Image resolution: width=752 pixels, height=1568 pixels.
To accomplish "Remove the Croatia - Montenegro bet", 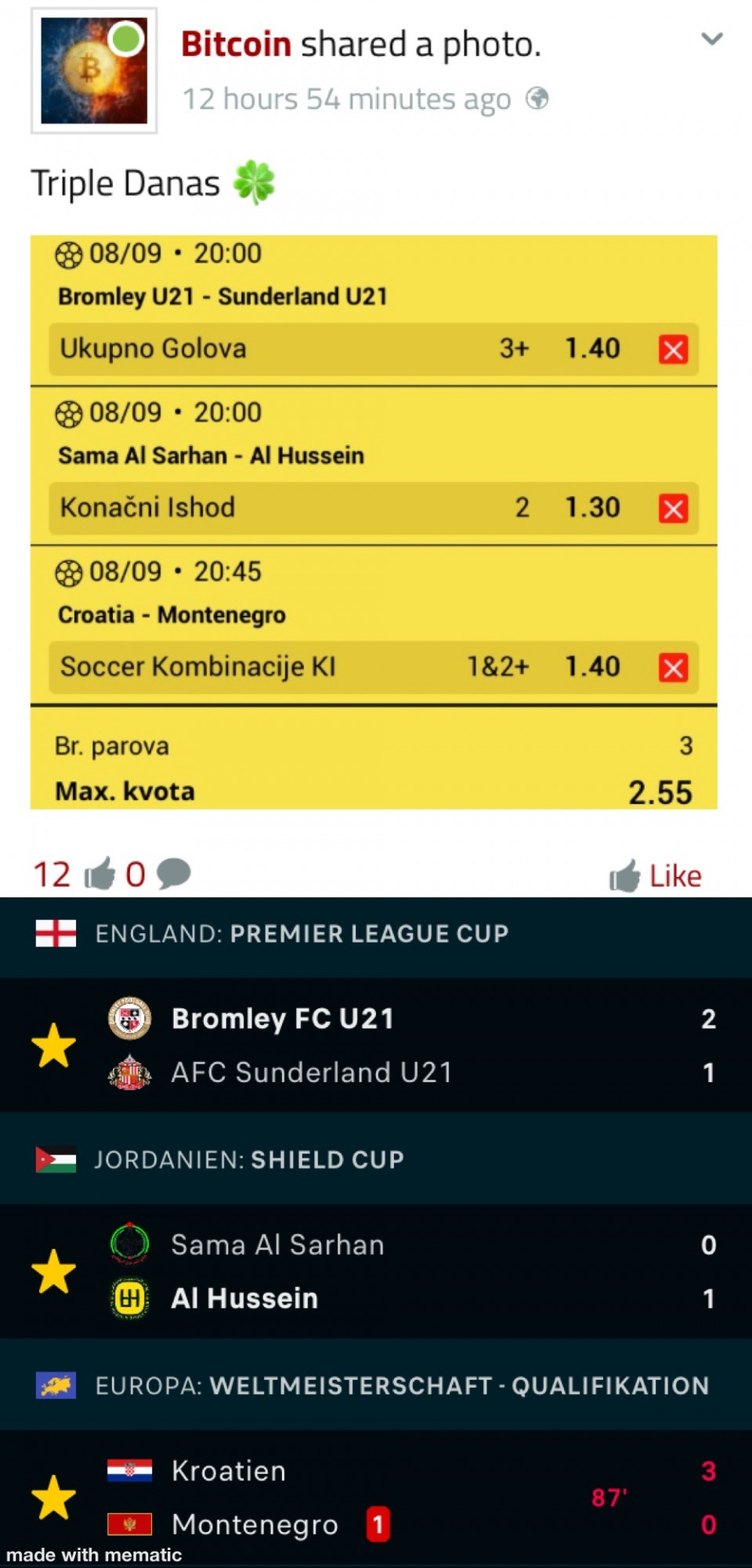I will [x=673, y=668].
